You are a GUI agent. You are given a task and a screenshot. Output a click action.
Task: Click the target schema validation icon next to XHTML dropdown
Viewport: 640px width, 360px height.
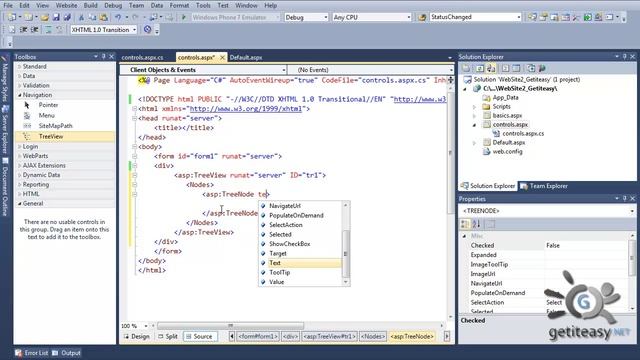click(x=147, y=29)
